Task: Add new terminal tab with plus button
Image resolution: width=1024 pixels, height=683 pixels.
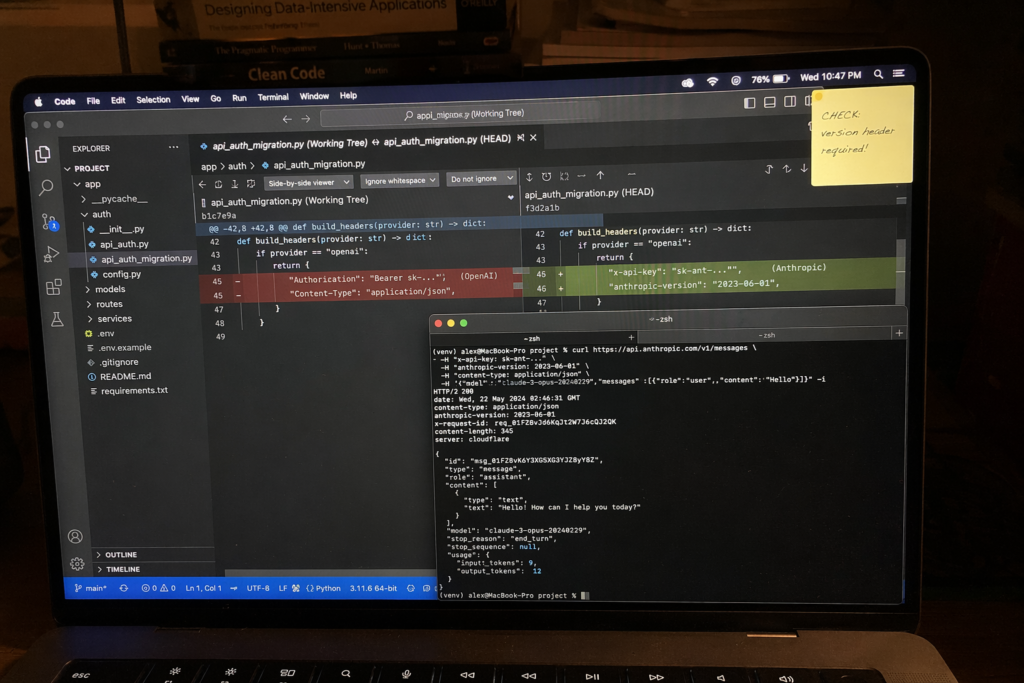Action: pos(899,333)
